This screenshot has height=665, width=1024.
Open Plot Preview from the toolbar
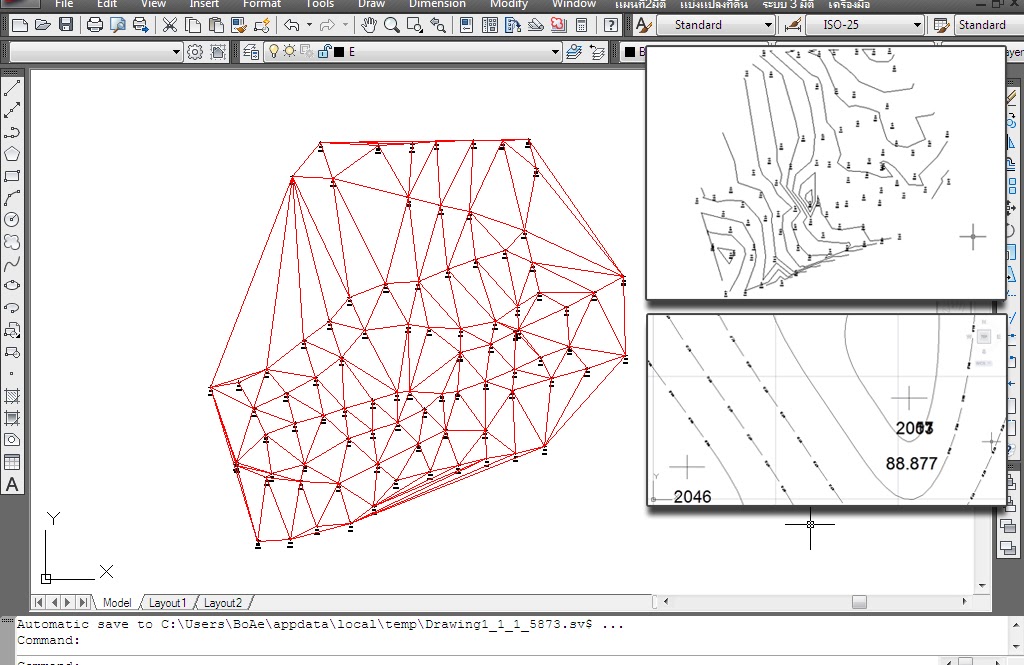coord(118,25)
